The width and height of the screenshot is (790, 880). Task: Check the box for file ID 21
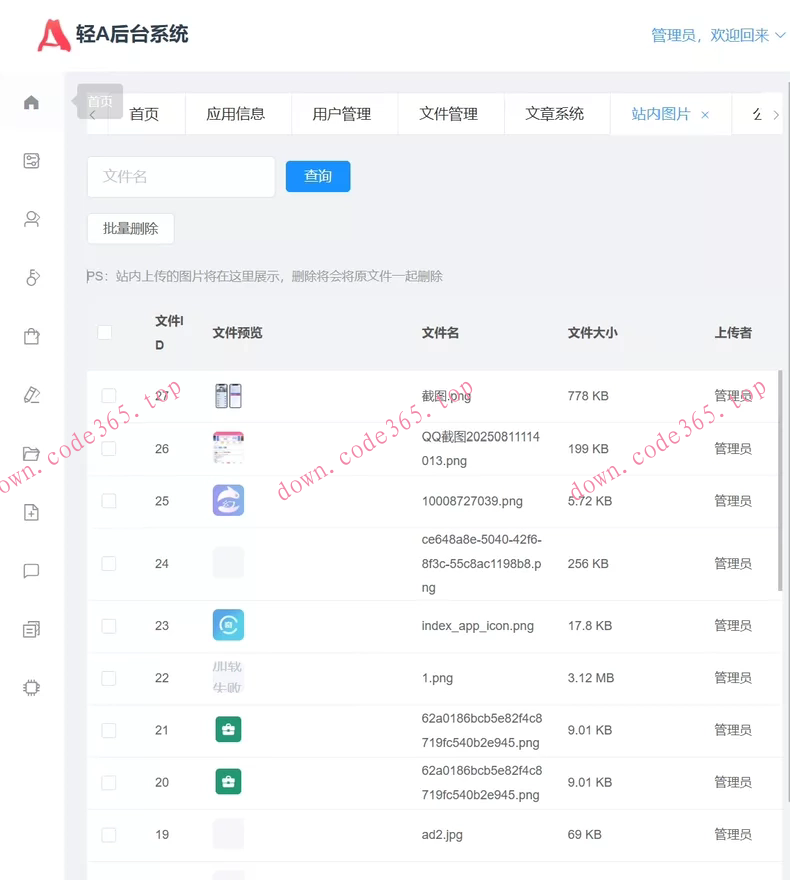coord(109,730)
